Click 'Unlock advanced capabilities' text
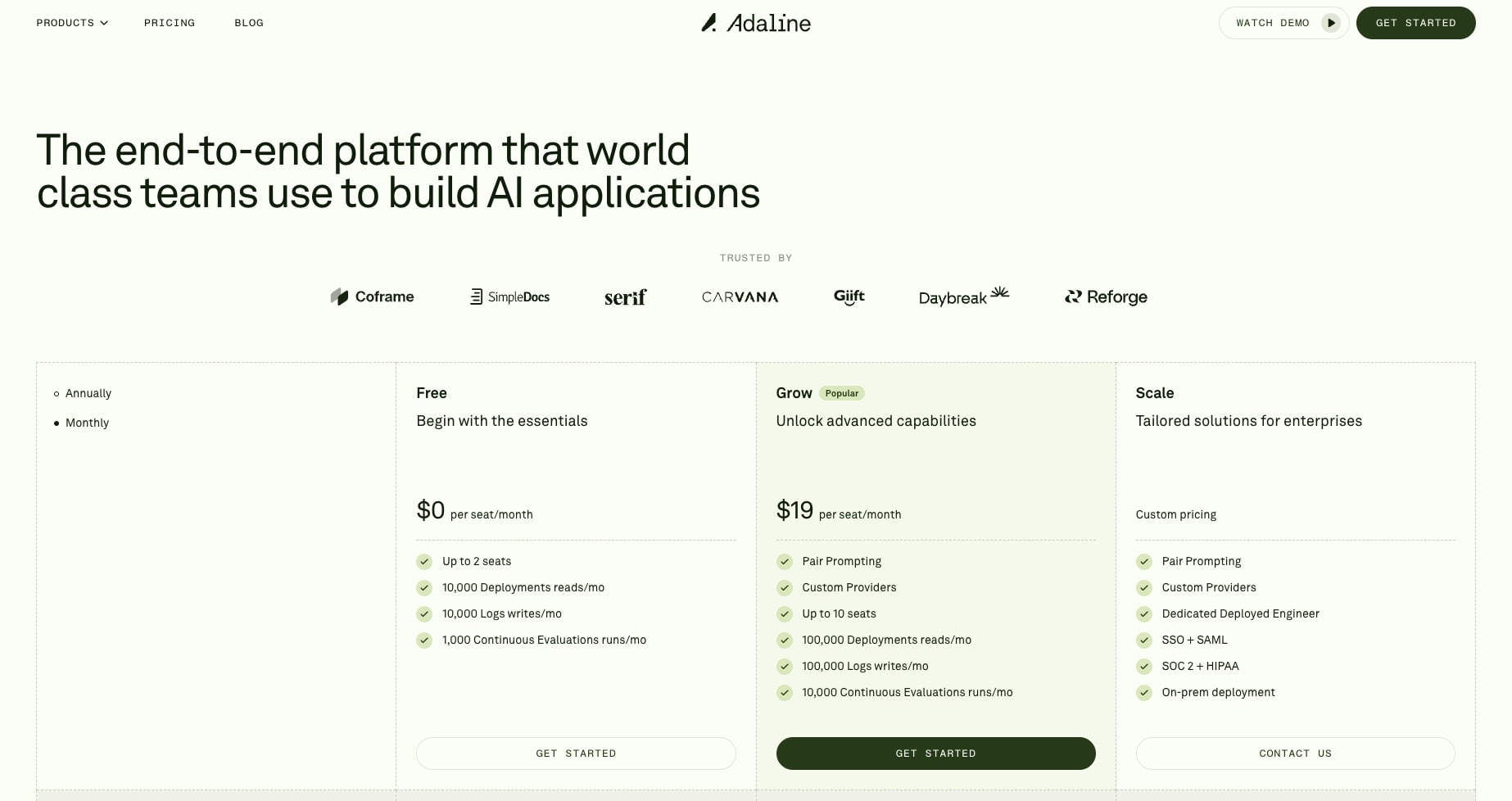The image size is (1512, 801). [x=876, y=421]
